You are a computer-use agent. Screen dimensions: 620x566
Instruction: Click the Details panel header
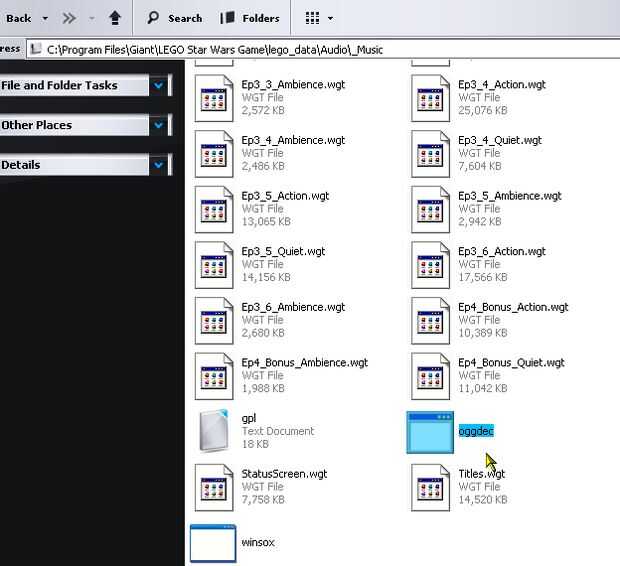74,165
